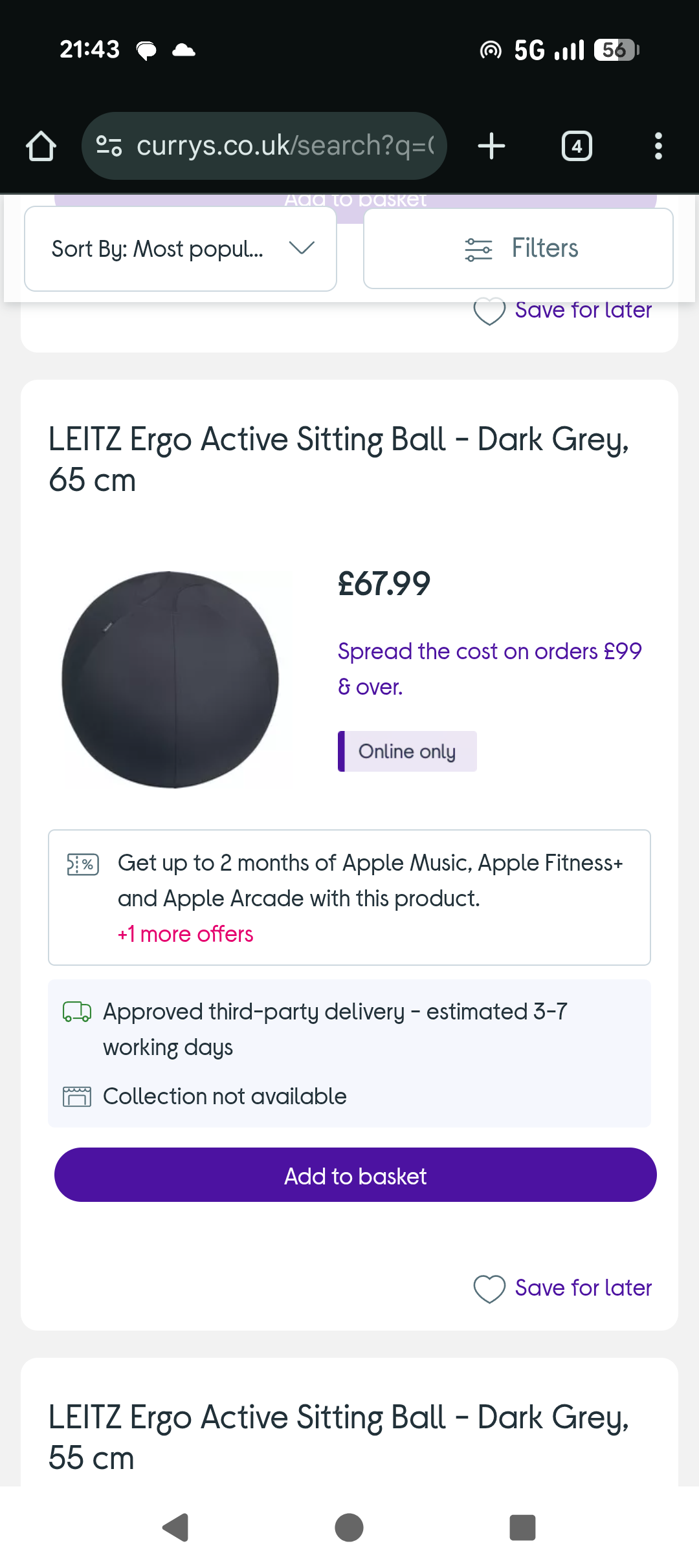Open the browser three-dot menu
699x1568 pixels.
point(658,146)
